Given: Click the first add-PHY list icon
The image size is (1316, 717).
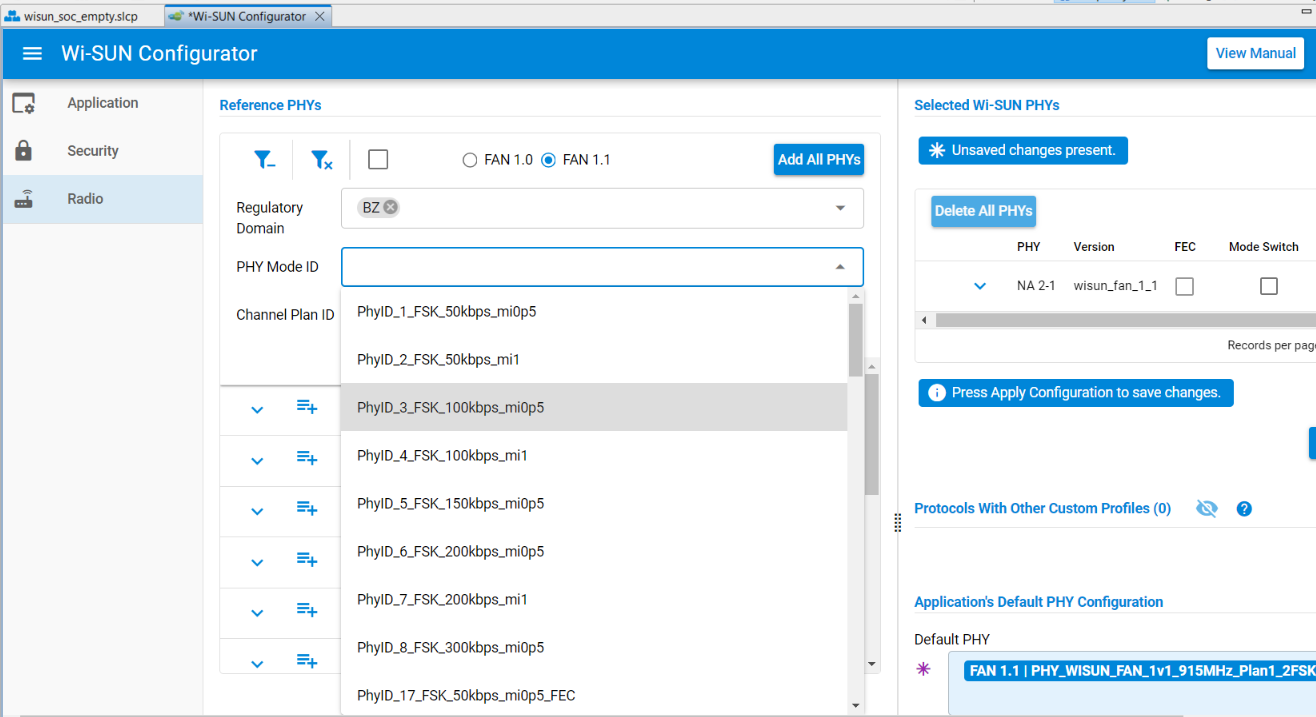Looking at the screenshot, I should point(307,407).
